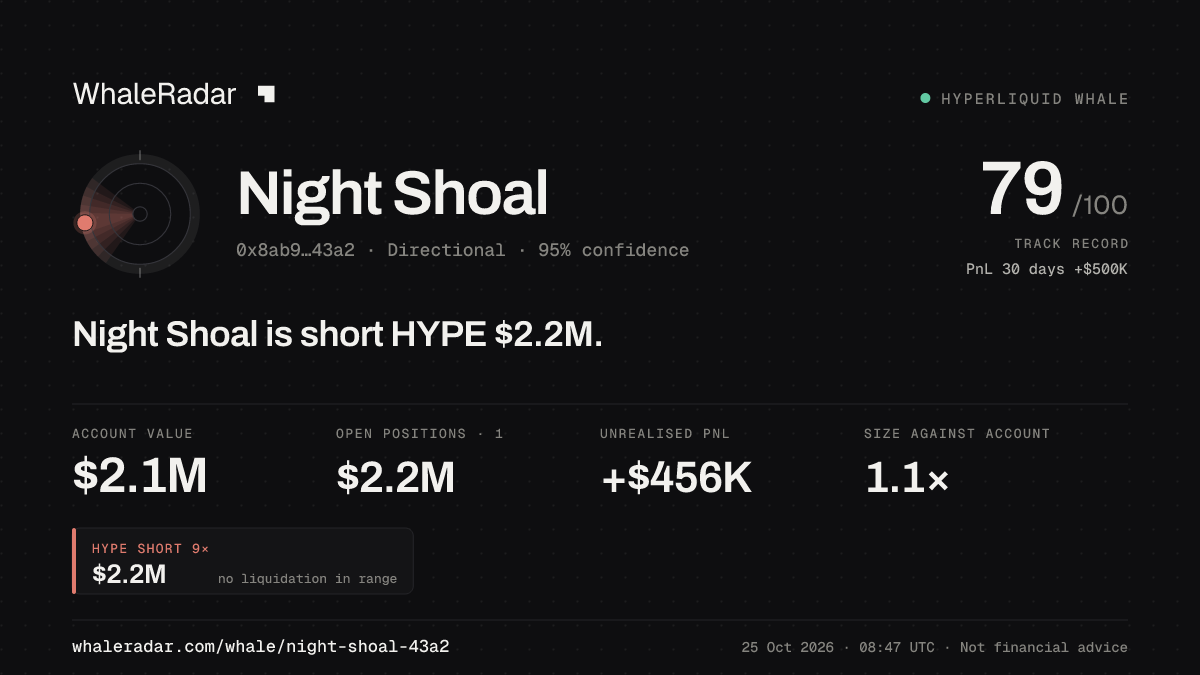Click the SIZE AGAINST ACCOUNT label
Image resolution: width=1200 pixels, height=675 pixels.
[x=957, y=434]
